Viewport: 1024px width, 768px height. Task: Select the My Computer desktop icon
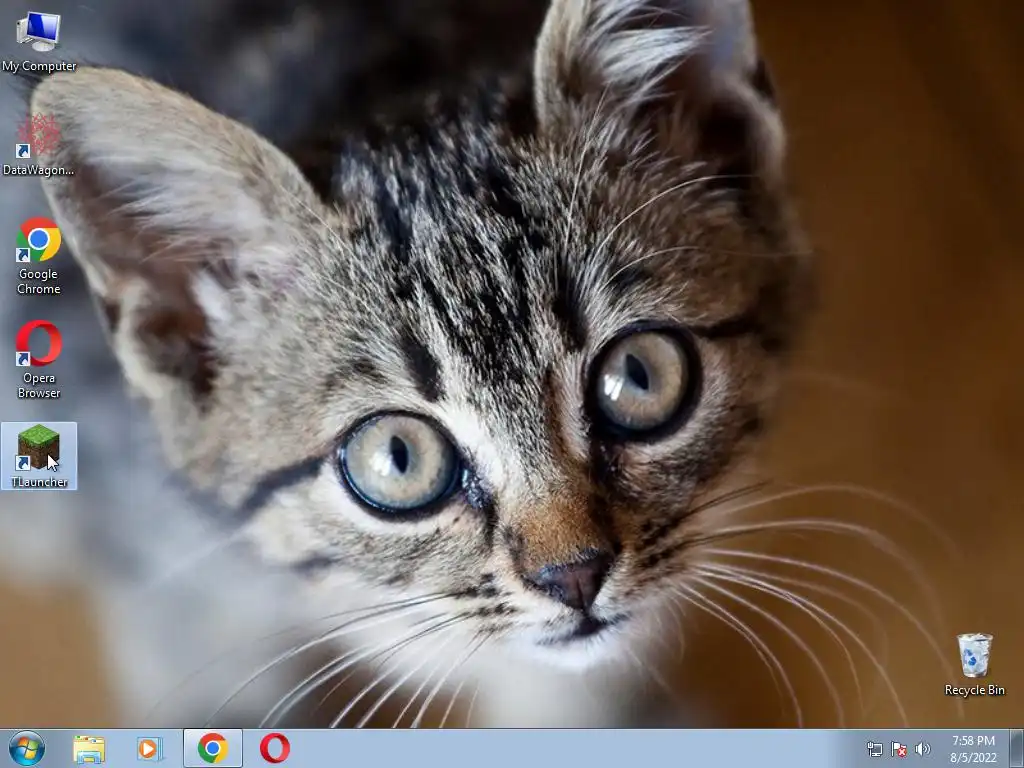39,41
